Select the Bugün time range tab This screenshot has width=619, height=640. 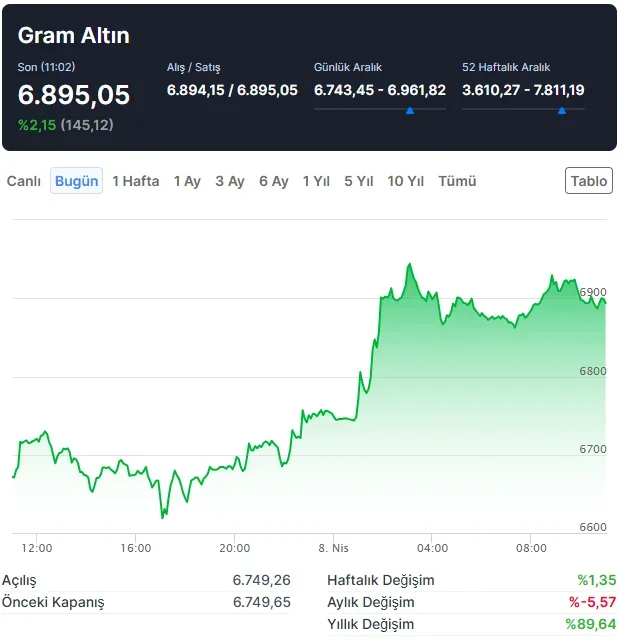[76, 181]
